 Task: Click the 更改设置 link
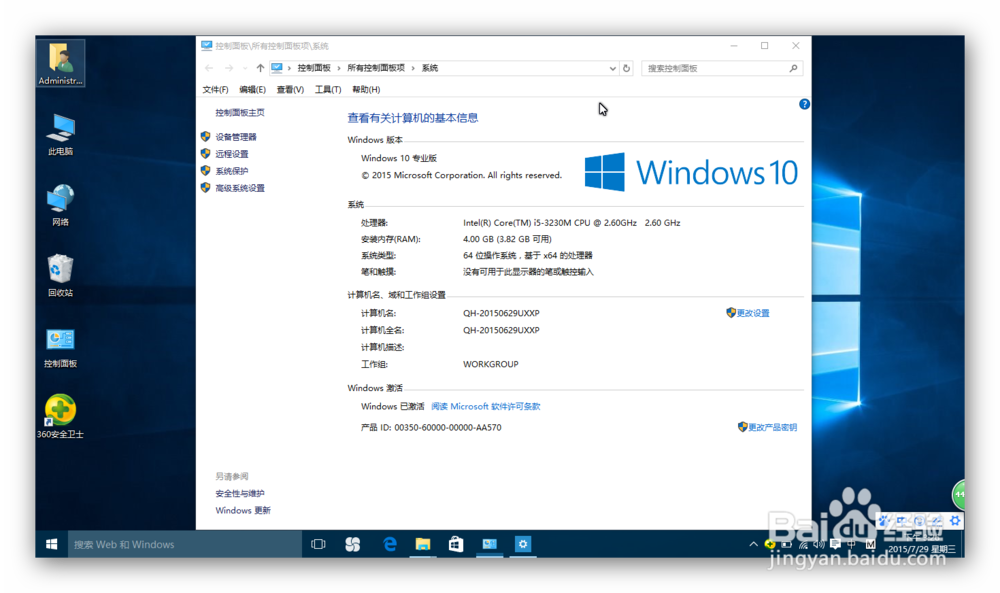[x=753, y=313]
